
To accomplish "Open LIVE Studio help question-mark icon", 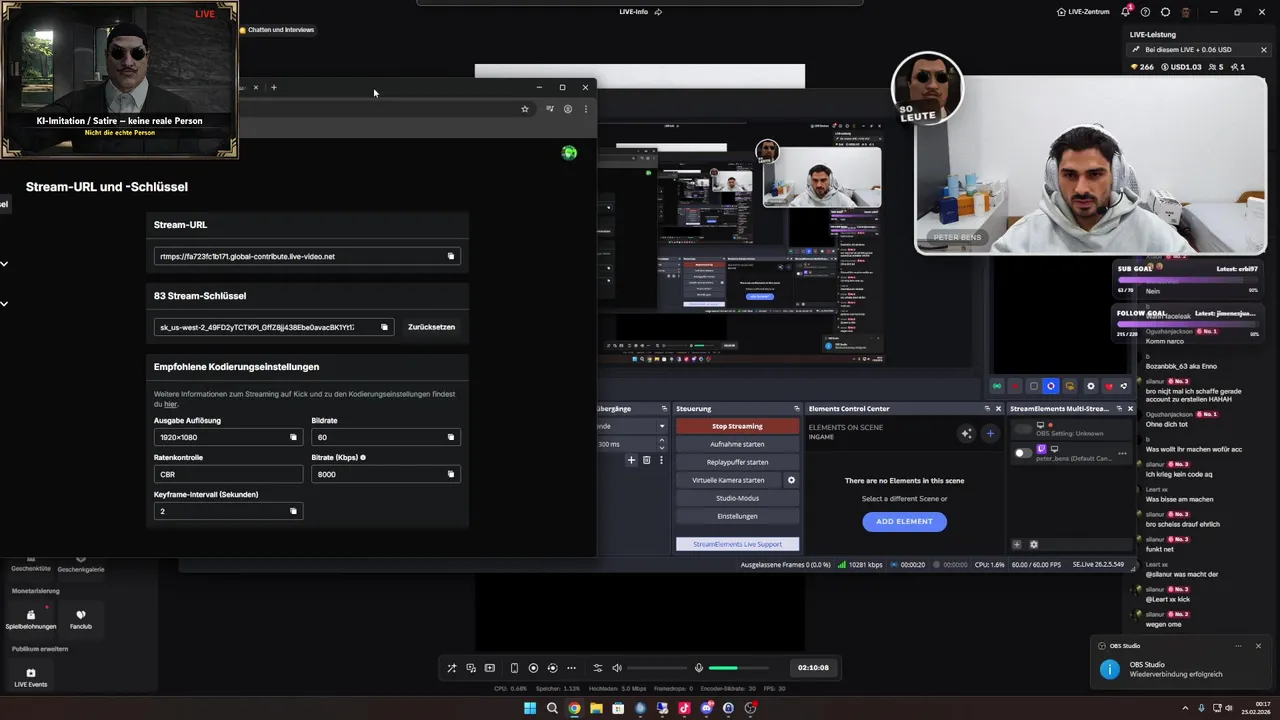I will [1145, 12].
